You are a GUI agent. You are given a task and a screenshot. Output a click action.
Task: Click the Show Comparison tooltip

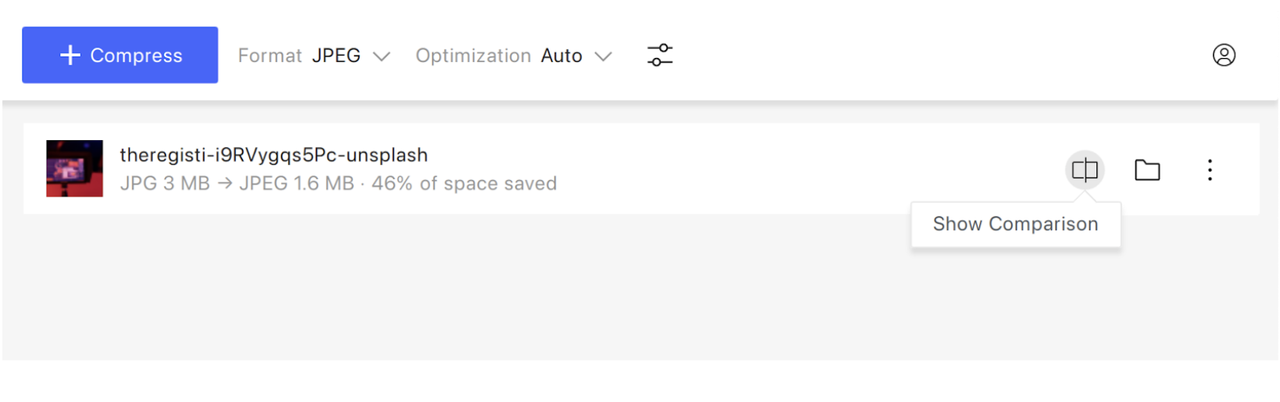(x=1015, y=224)
